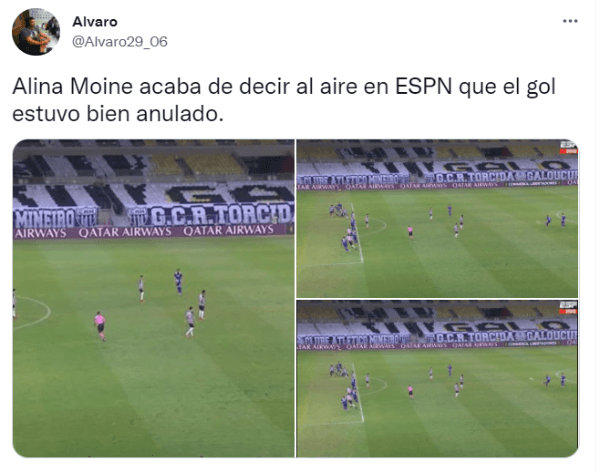Screen dimensions: 600x472
Task: Open the three-dot more options menu
Action: [570, 21]
